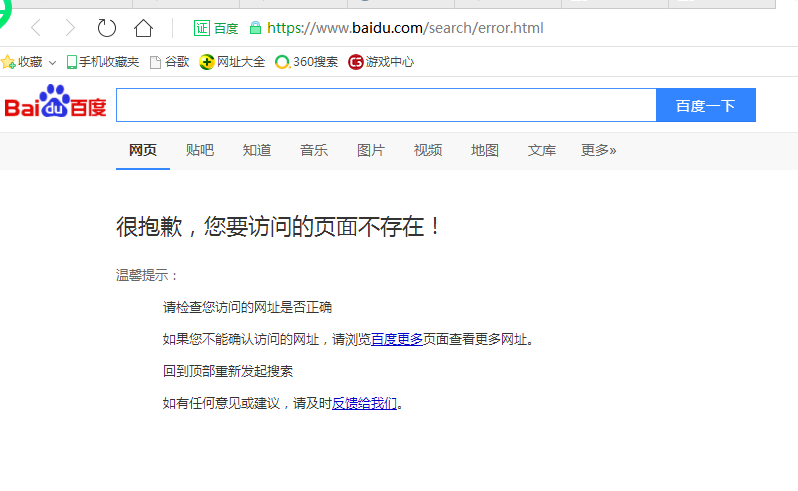Screen dimensions: 798x491
Task: Click the text 回到顶部重新发起搜索
Action: [228, 371]
